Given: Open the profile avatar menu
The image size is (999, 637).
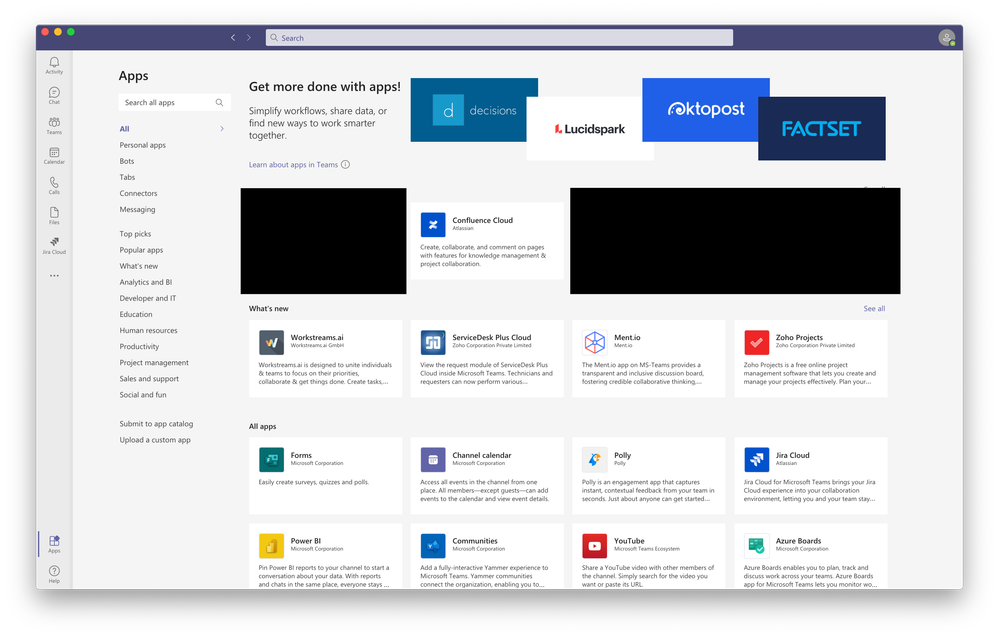Looking at the screenshot, I should 946,38.
